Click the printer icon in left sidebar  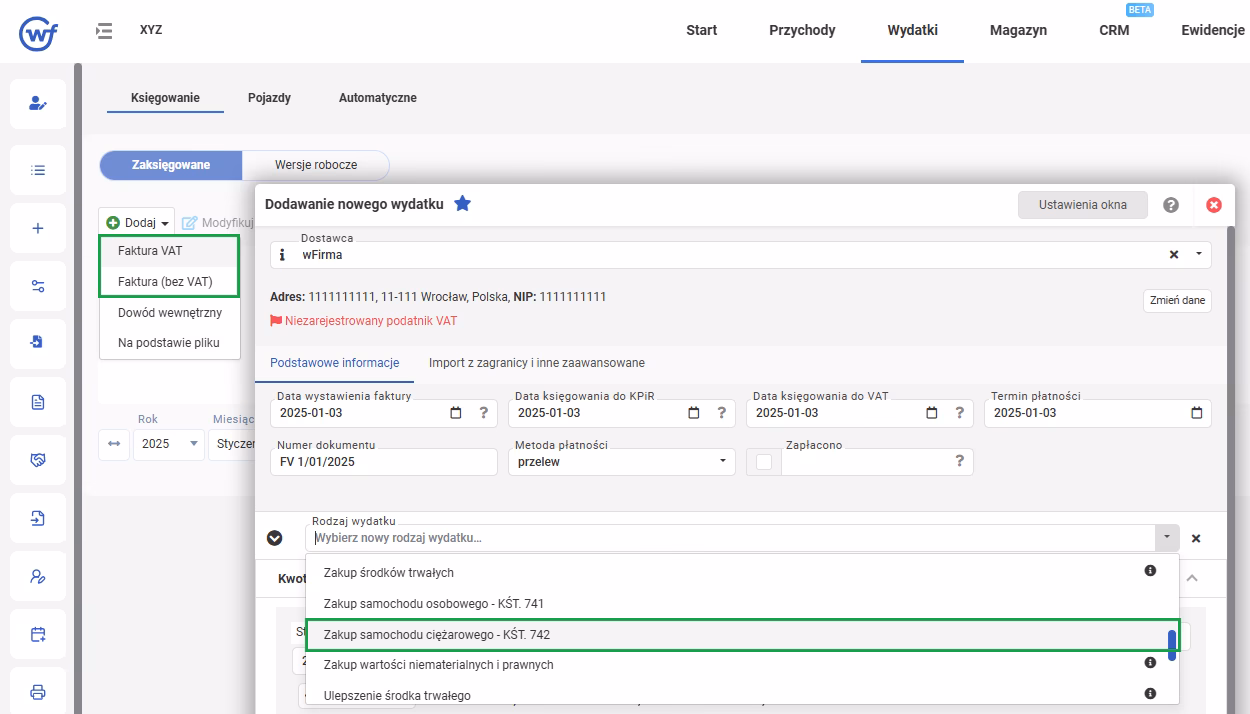(38, 692)
